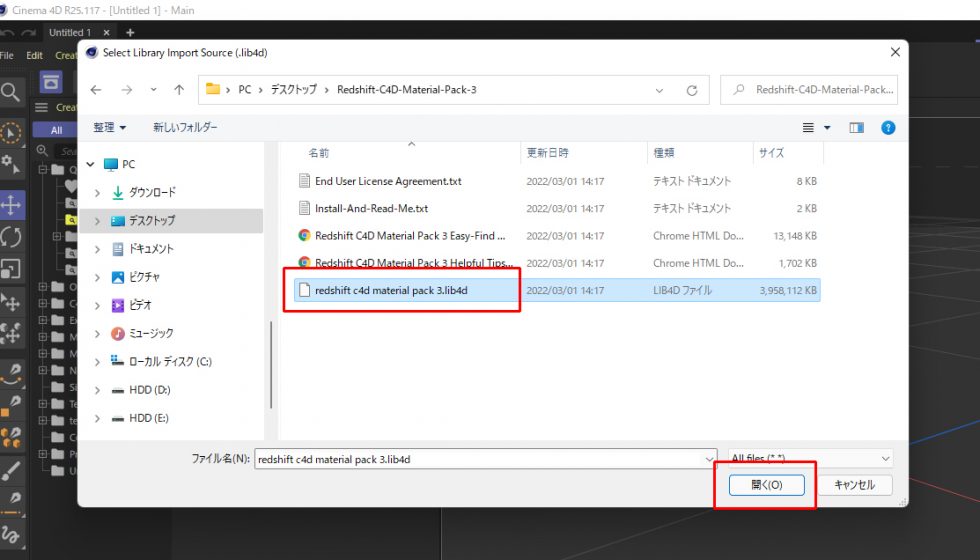Viewport: 980px width, 560px height.
Task: Open the 整理 organize menu
Action: [109, 127]
